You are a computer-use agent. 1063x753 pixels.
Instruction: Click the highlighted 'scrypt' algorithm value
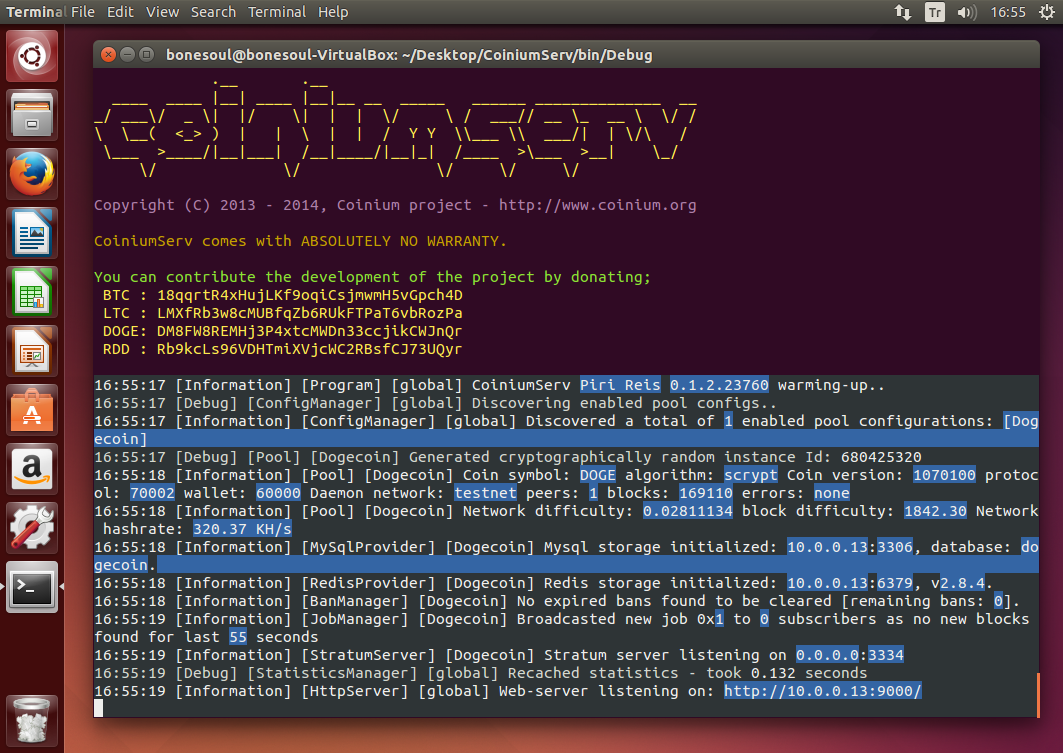pyautogui.click(x=750, y=475)
